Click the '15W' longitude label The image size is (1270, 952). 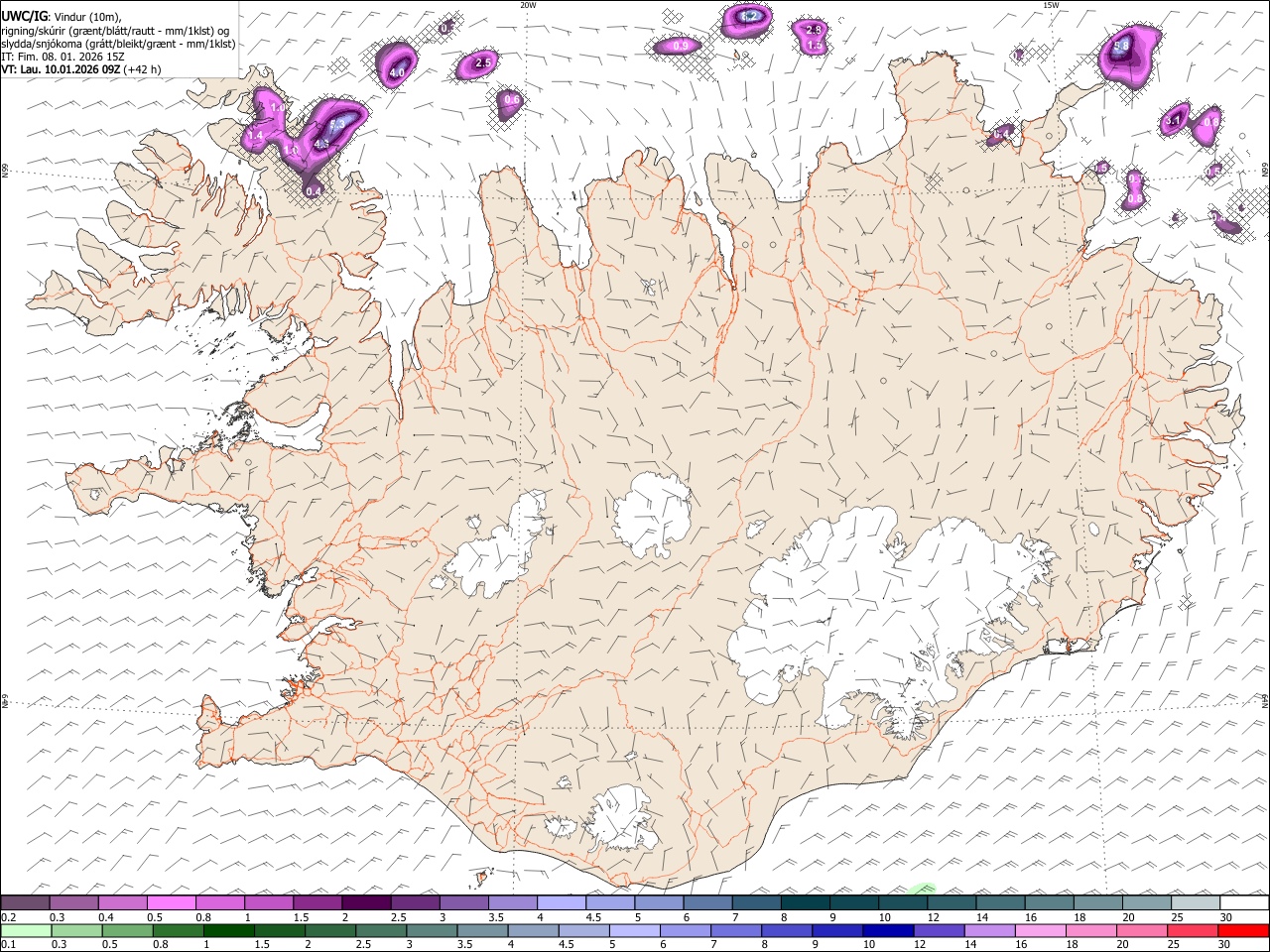tap(1051, 5)
